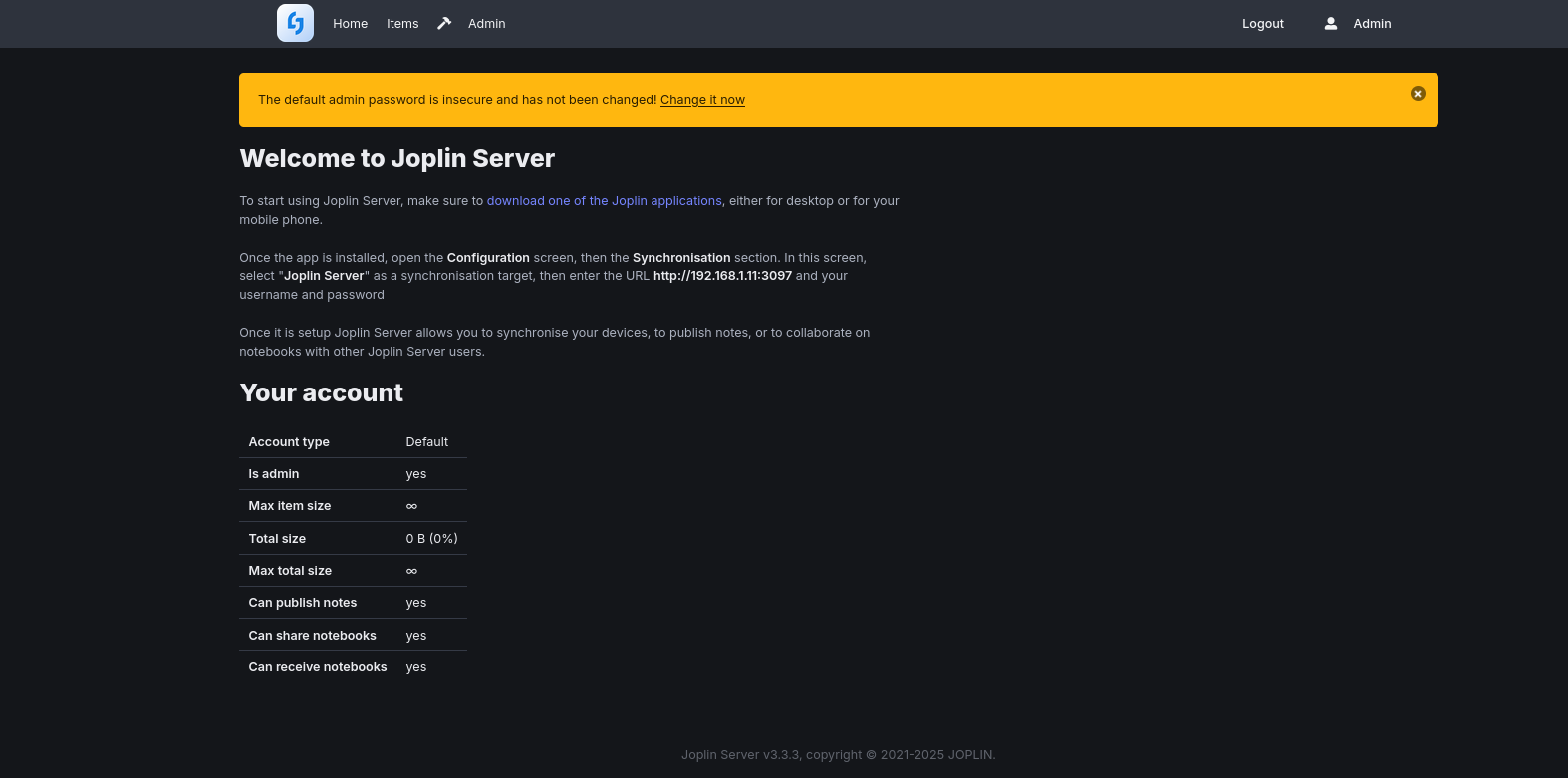Click the 'yes' value beside Is admin

click(416, 474)
